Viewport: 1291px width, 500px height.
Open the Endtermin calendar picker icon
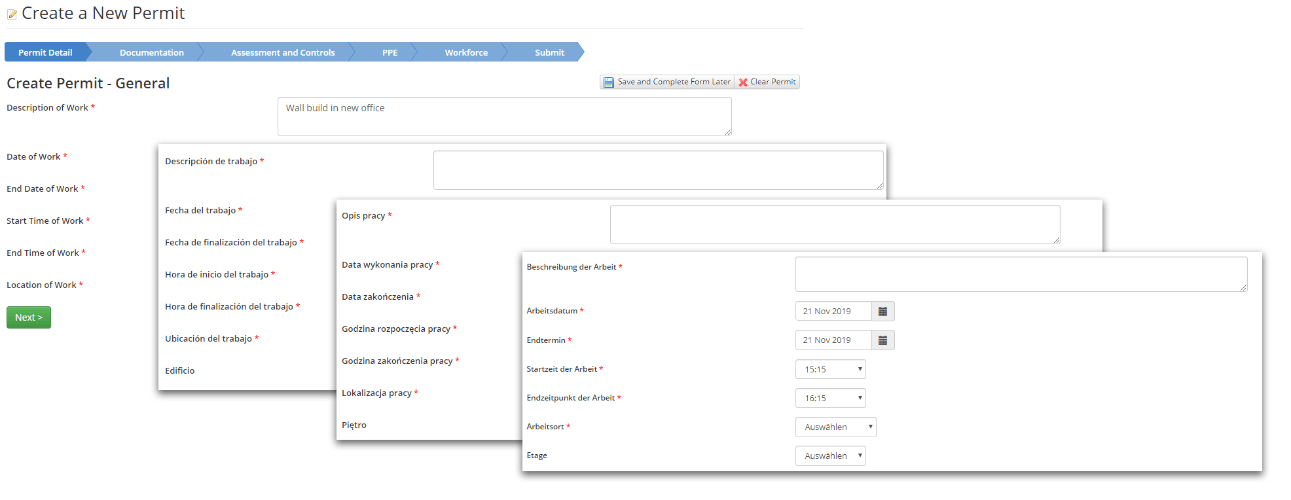click(x=883, y=341)
